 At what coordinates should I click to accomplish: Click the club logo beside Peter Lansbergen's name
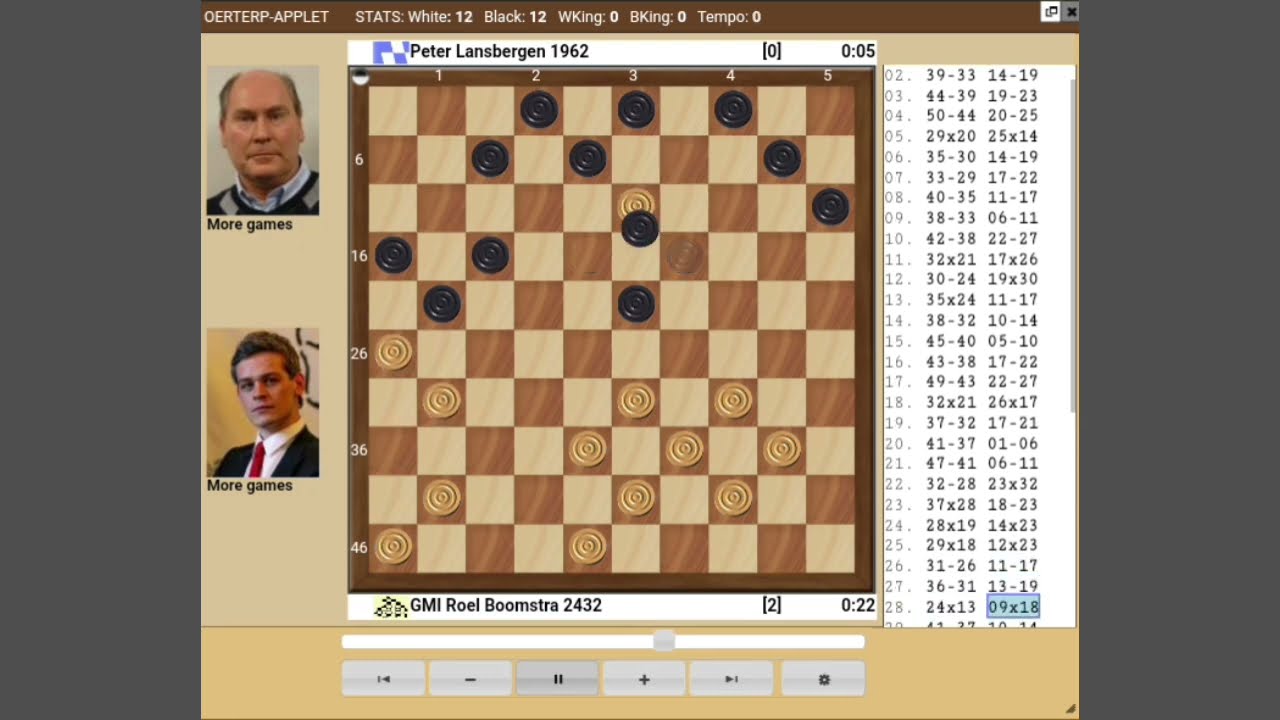pos(390,52)
